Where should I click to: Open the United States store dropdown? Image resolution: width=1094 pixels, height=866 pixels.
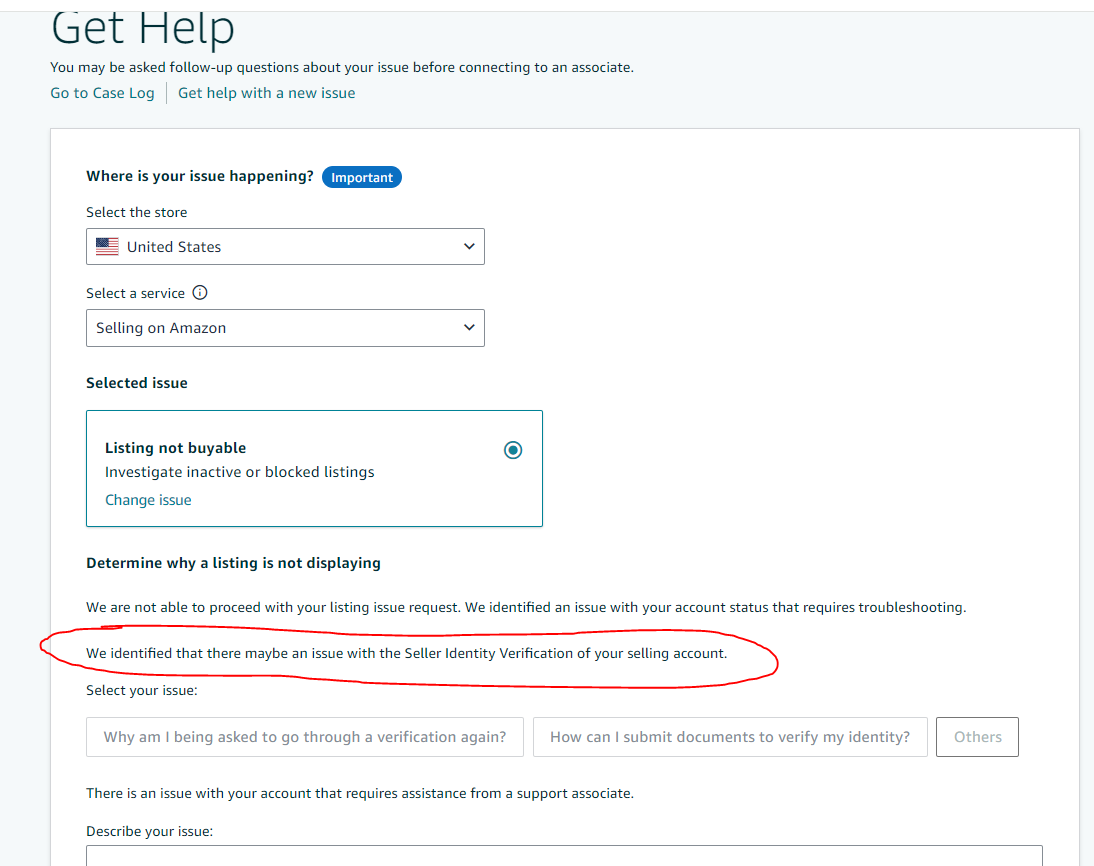pos(285,246)
